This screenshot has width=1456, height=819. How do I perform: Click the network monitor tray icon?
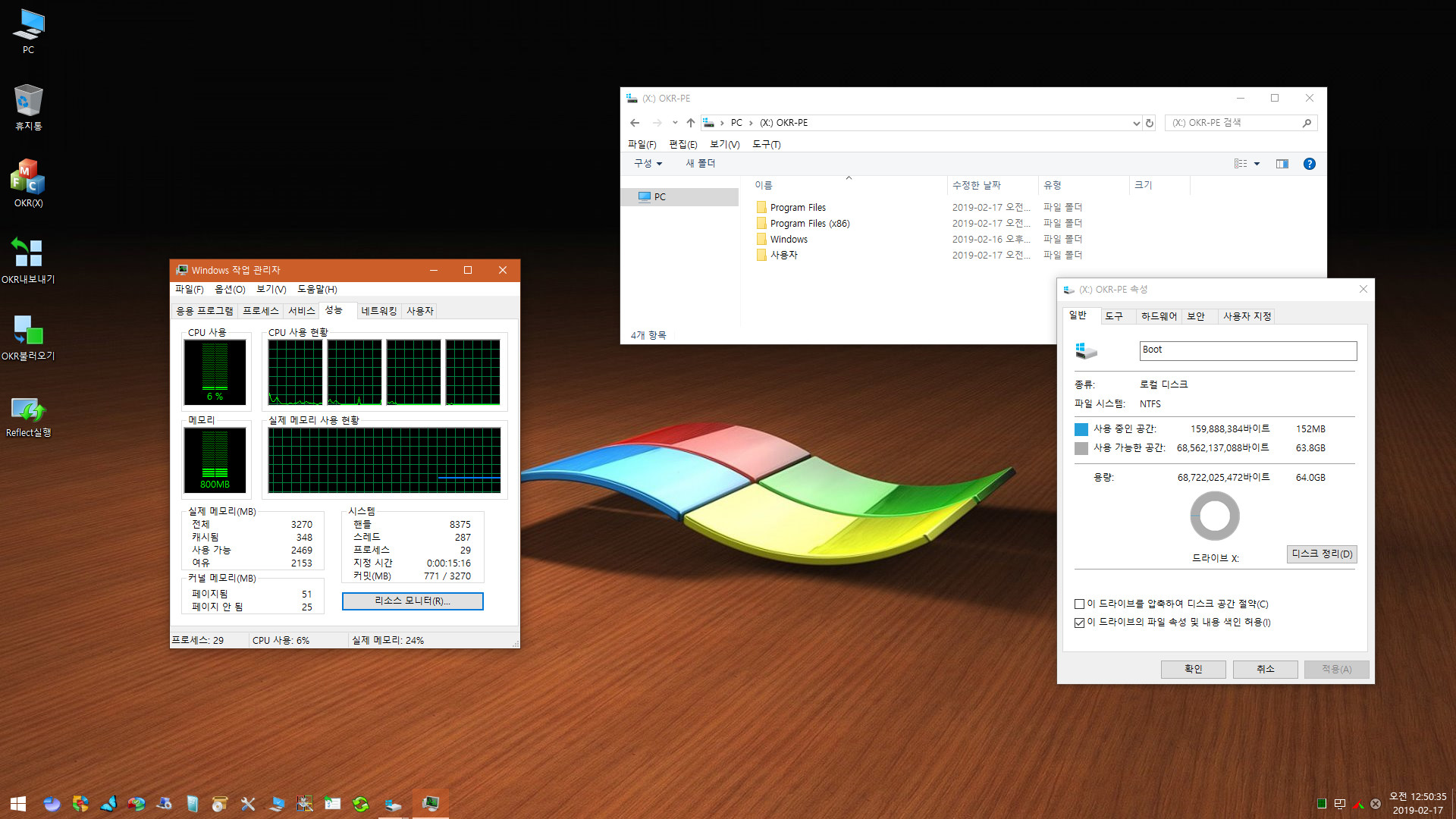(1340, 804)
